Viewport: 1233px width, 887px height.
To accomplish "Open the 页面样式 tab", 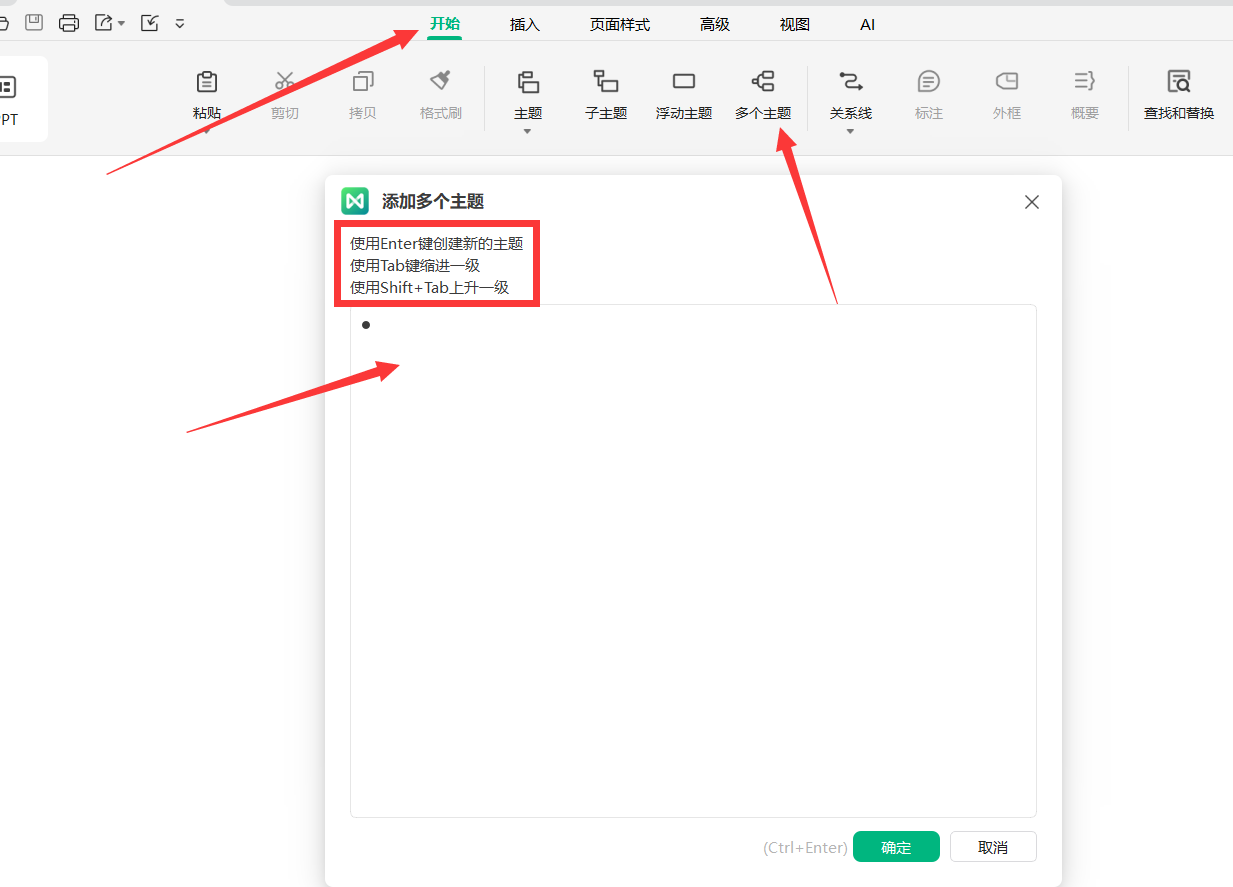I will 620,25.
